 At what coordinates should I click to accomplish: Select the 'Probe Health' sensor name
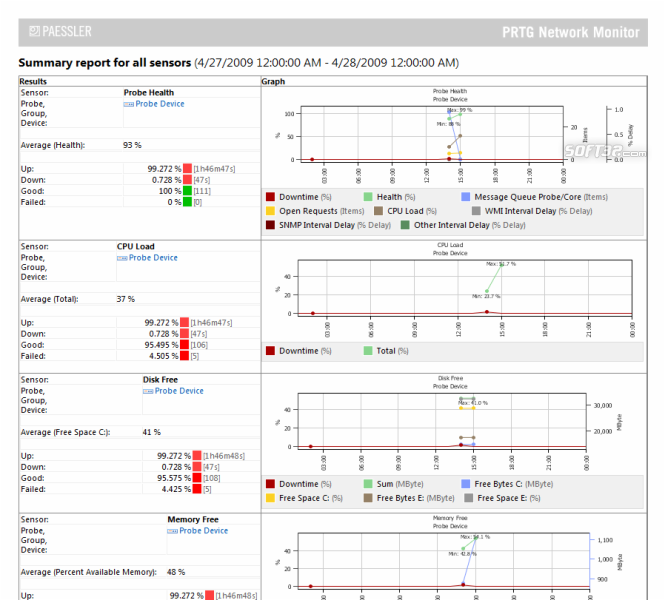148,92
